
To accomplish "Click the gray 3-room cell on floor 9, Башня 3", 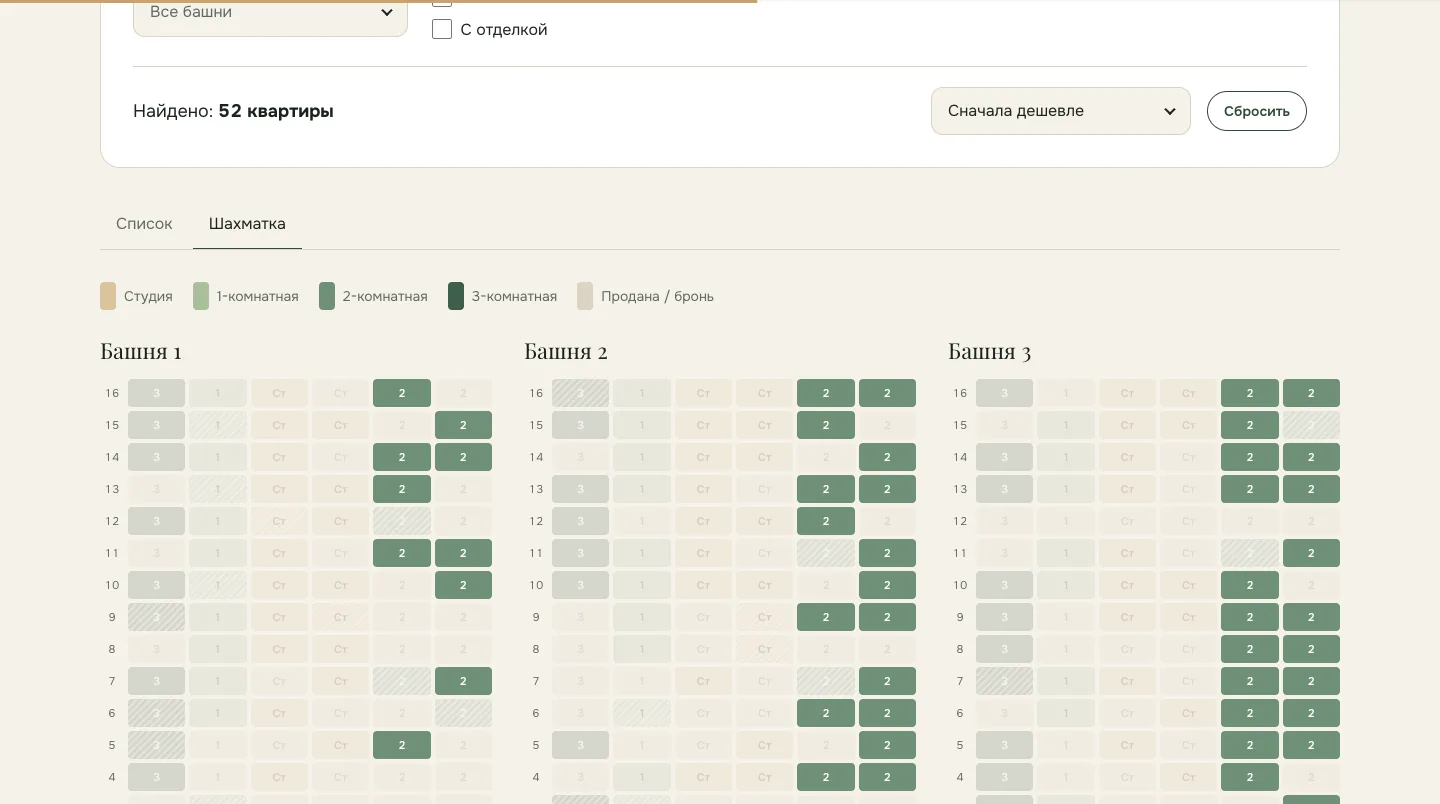I will (1004, 617).
